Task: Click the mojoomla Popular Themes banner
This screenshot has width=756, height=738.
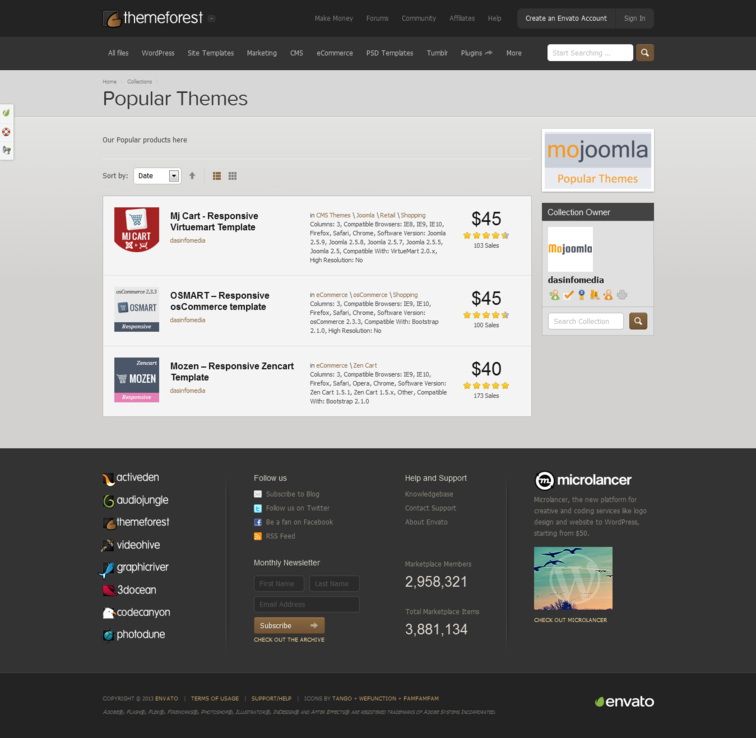Action: [x=598, y=161]
